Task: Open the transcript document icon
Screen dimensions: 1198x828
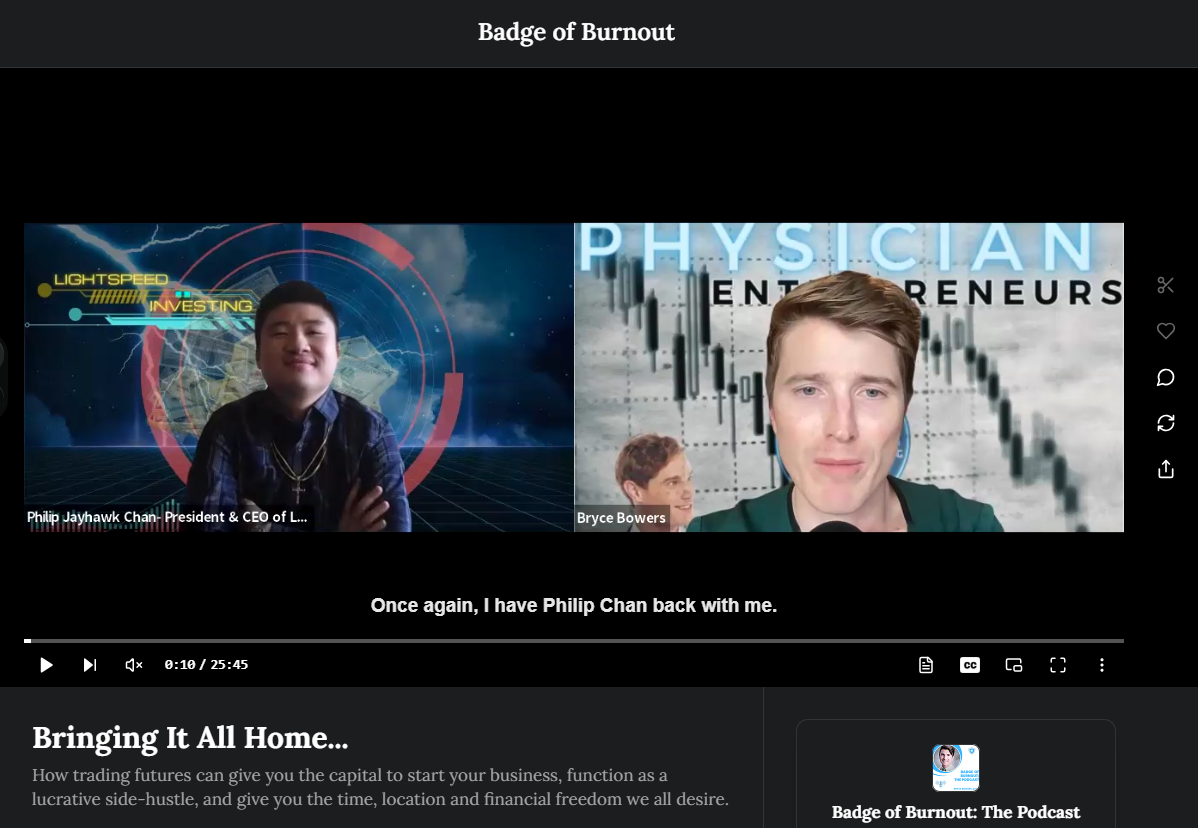Action: pyautogui.click(x=925, y=665)
